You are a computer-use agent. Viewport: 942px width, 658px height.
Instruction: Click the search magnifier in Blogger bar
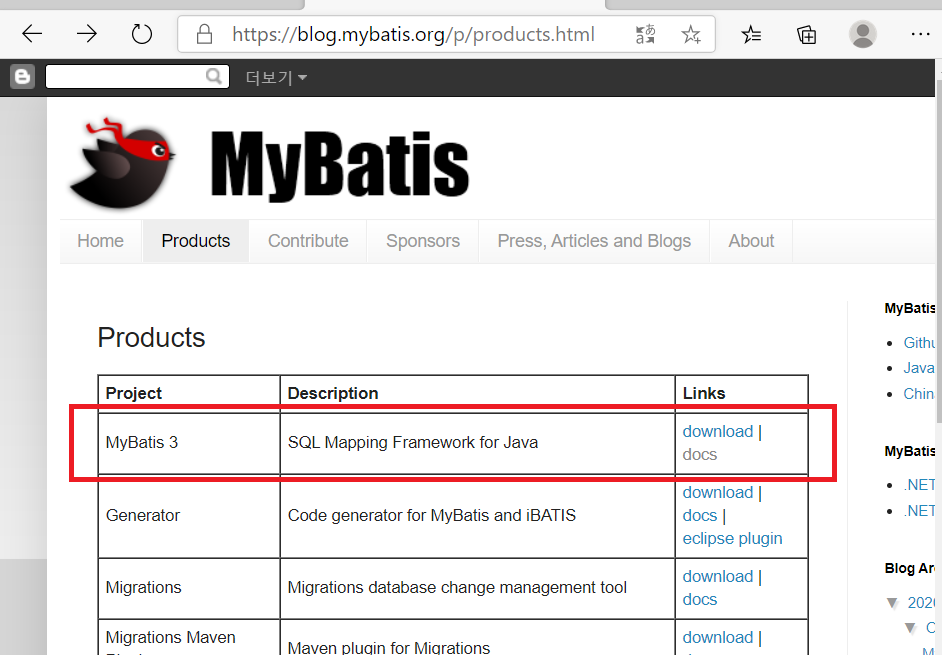[x=214, y=76]
